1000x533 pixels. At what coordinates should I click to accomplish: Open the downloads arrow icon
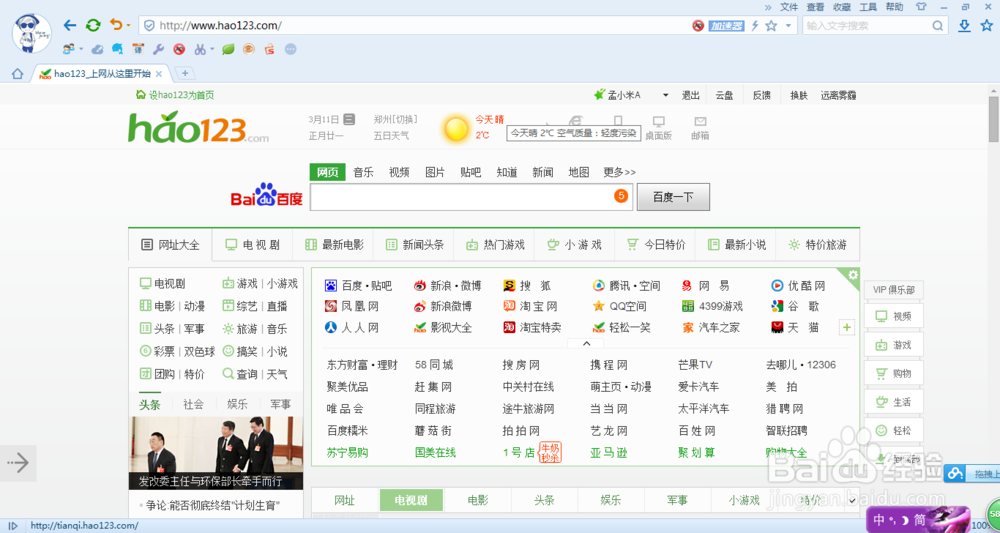click(x=965, y=26)
